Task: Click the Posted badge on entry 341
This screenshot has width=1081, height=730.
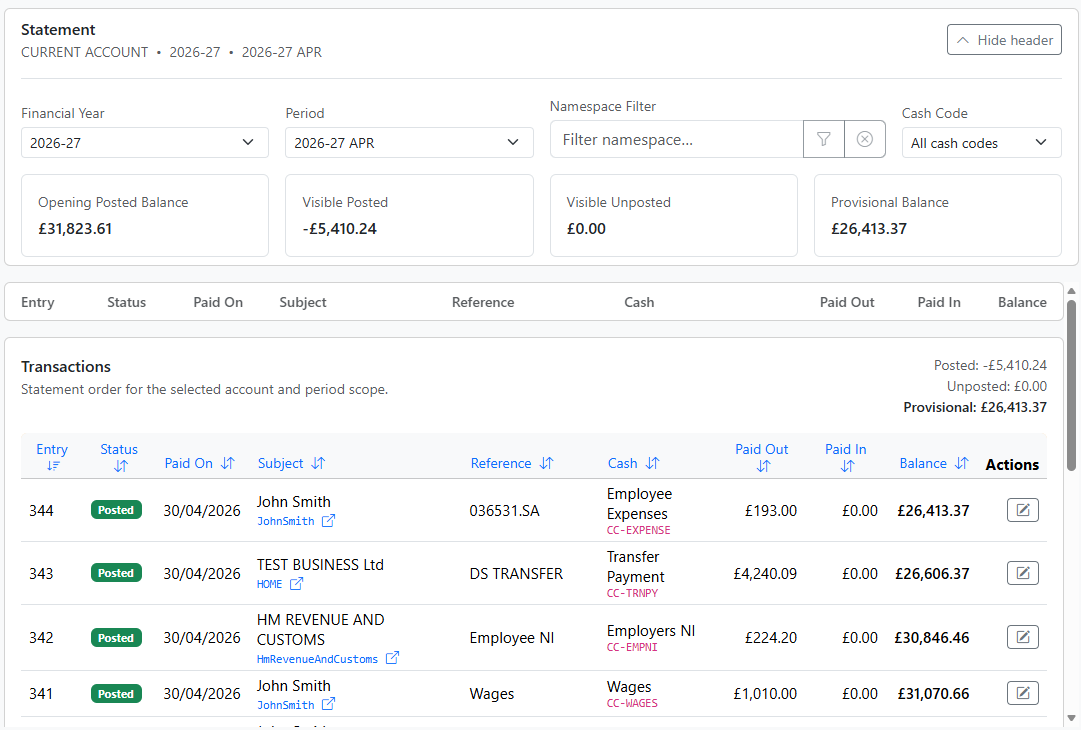Action: 116,693
